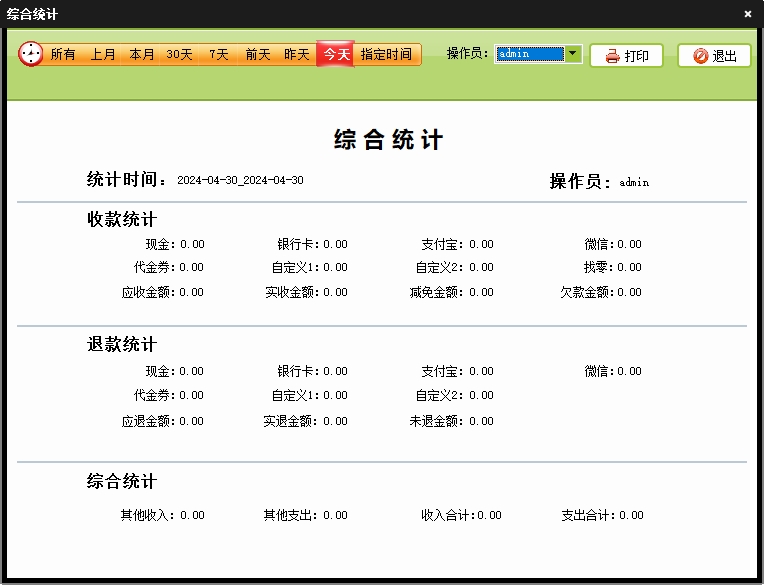The width and height of the screenshot is (764, 585).
Task: Click the 退出 exit button
Action: coord(714,56)
